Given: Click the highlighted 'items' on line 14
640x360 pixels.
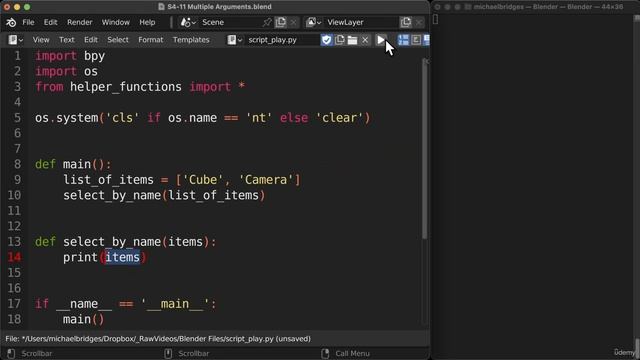Looking at the screenshot, I should pyautogui.click(x=122, y=258).
